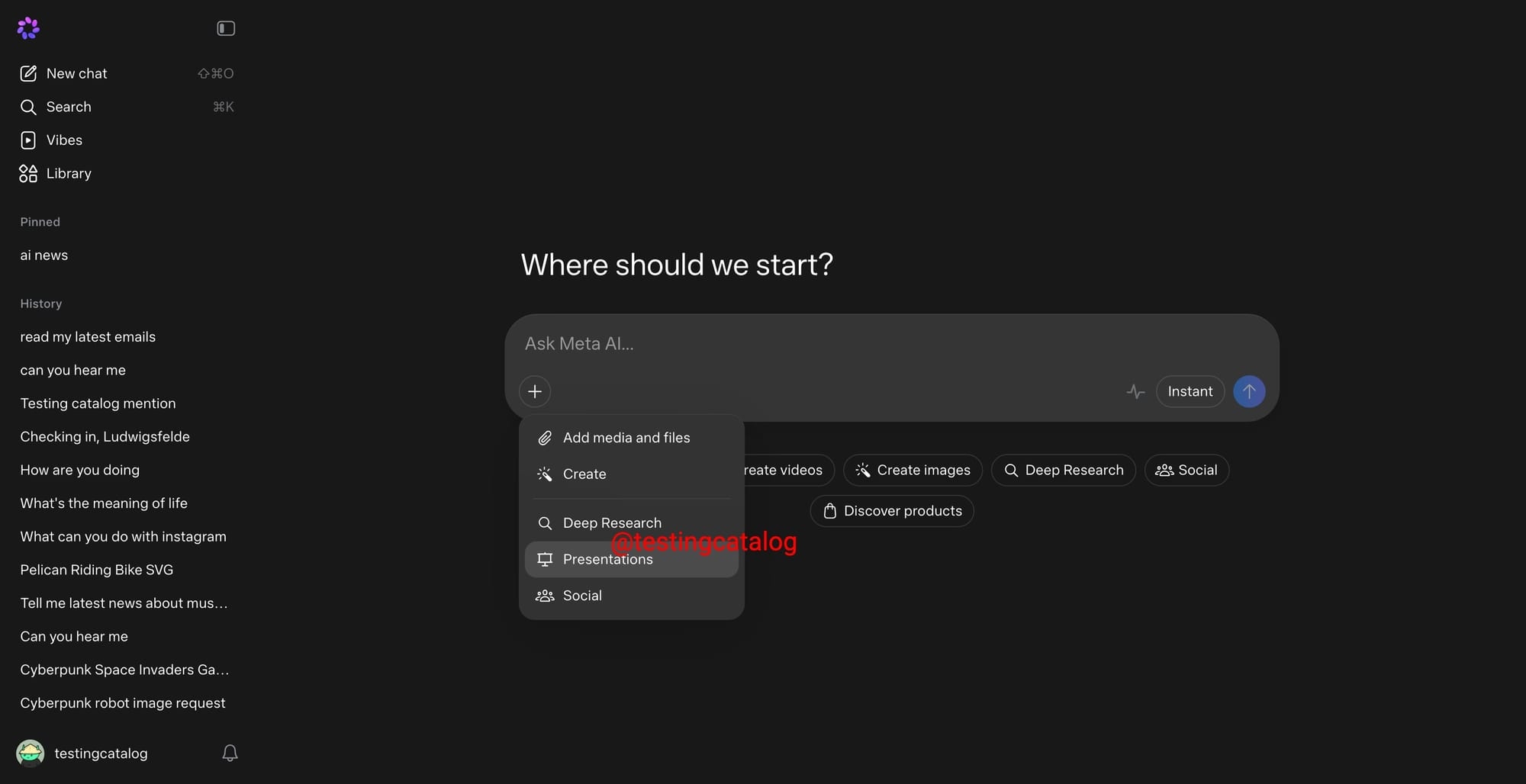Focus the Ask Meta AI input
Viewport: 1526px width, 784px height.
[891, 344]
